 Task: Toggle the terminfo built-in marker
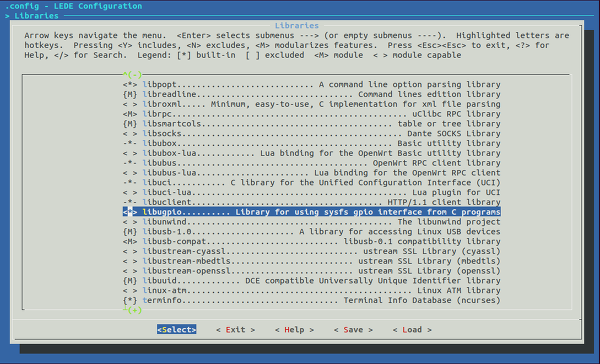click(130, 300)
